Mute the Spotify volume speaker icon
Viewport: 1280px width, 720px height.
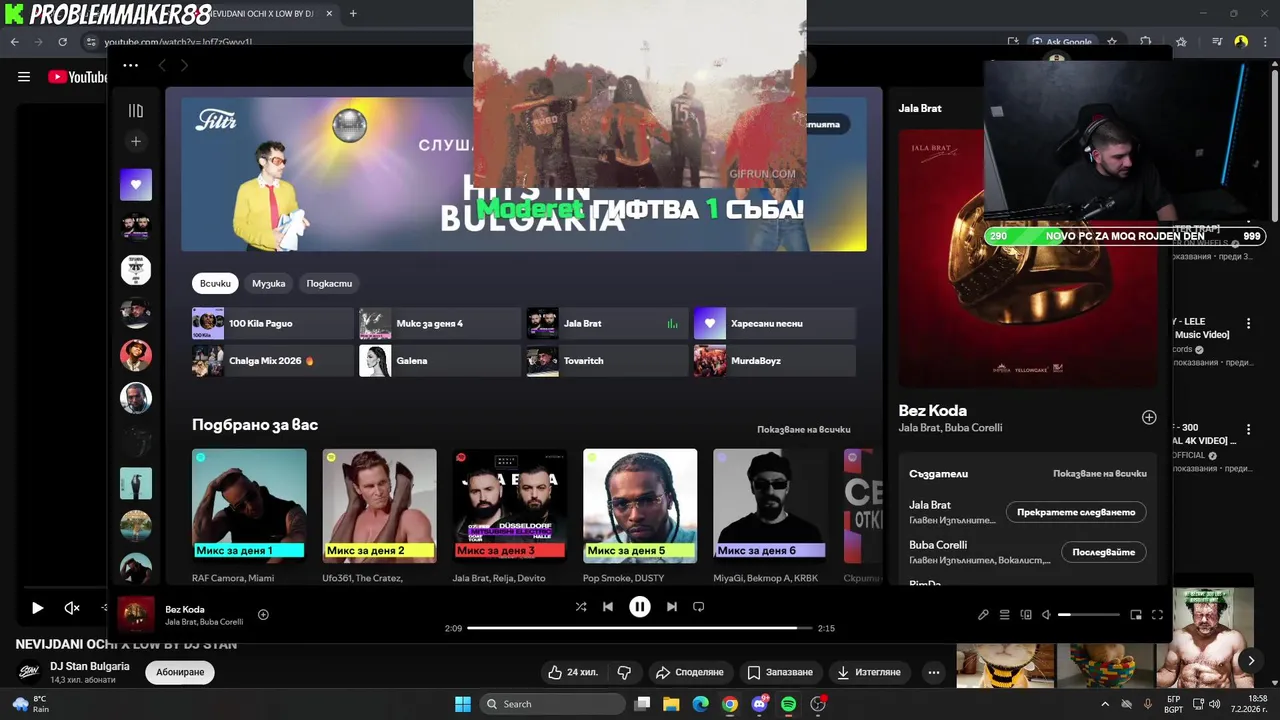[1046, 615]
